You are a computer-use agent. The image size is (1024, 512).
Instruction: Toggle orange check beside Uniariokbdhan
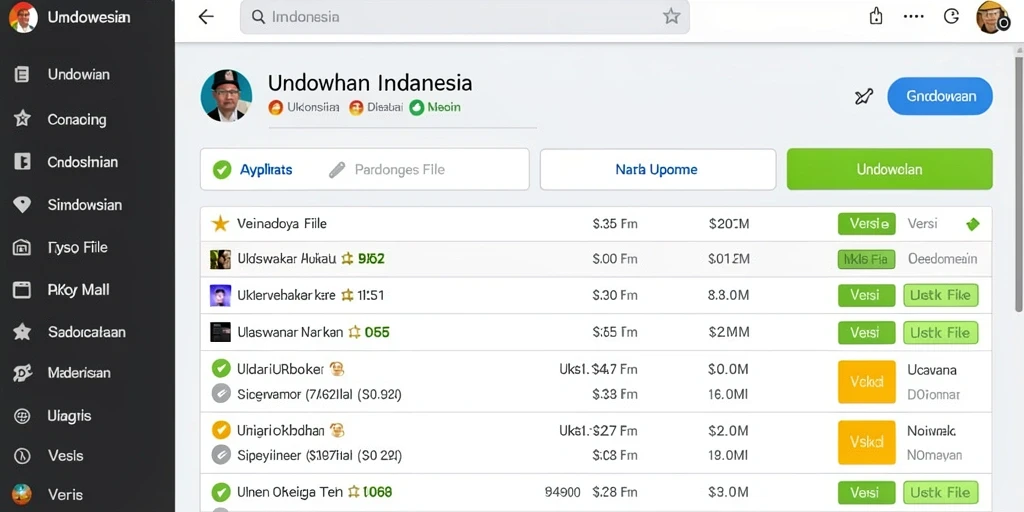[x=221, y=430]
